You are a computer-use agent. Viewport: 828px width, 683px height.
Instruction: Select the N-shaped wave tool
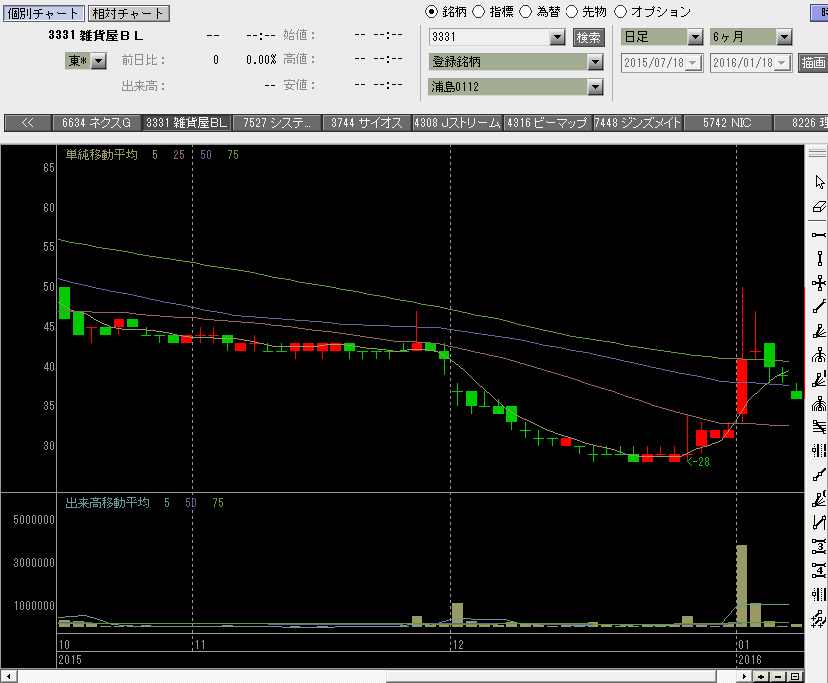819,522
